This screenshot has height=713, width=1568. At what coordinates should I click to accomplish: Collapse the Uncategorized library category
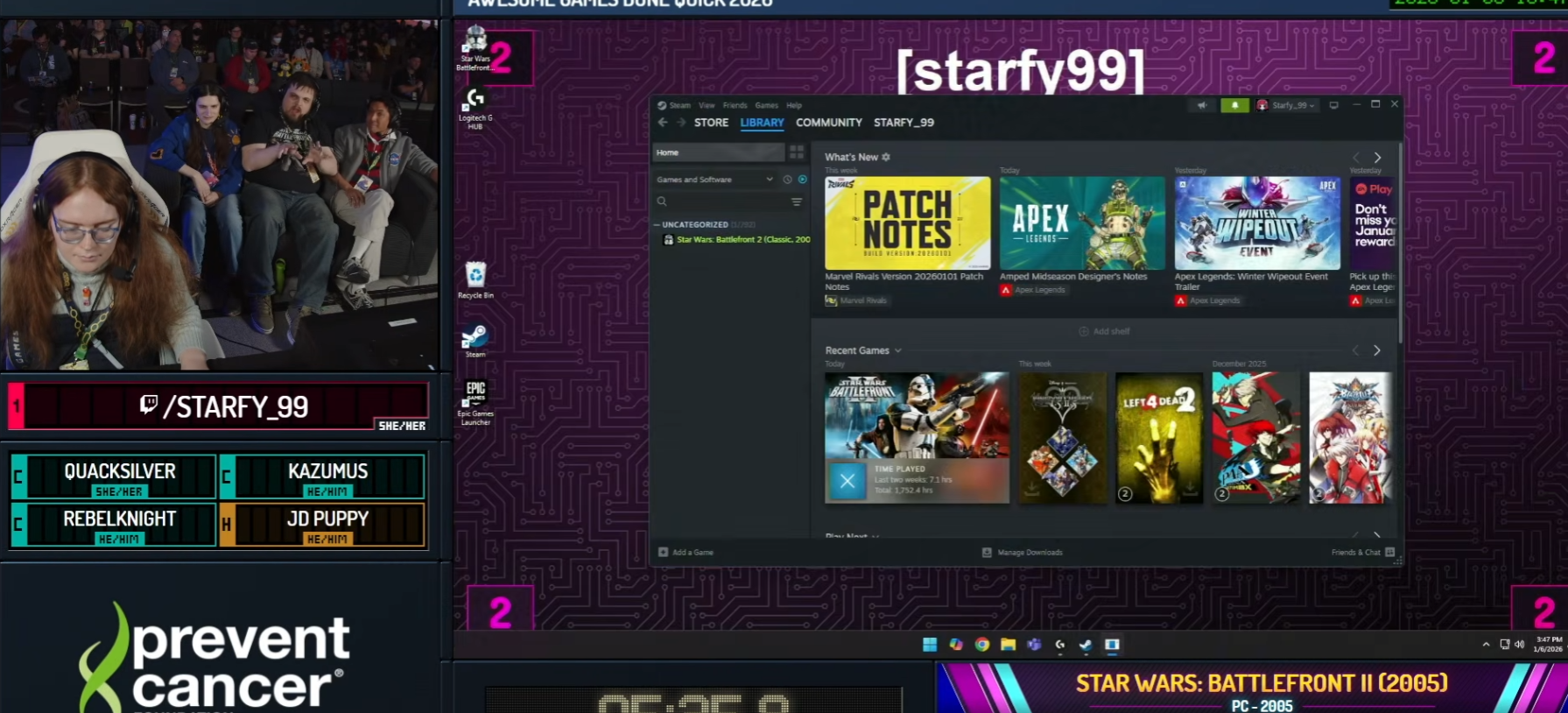click(x=657, y=225)
